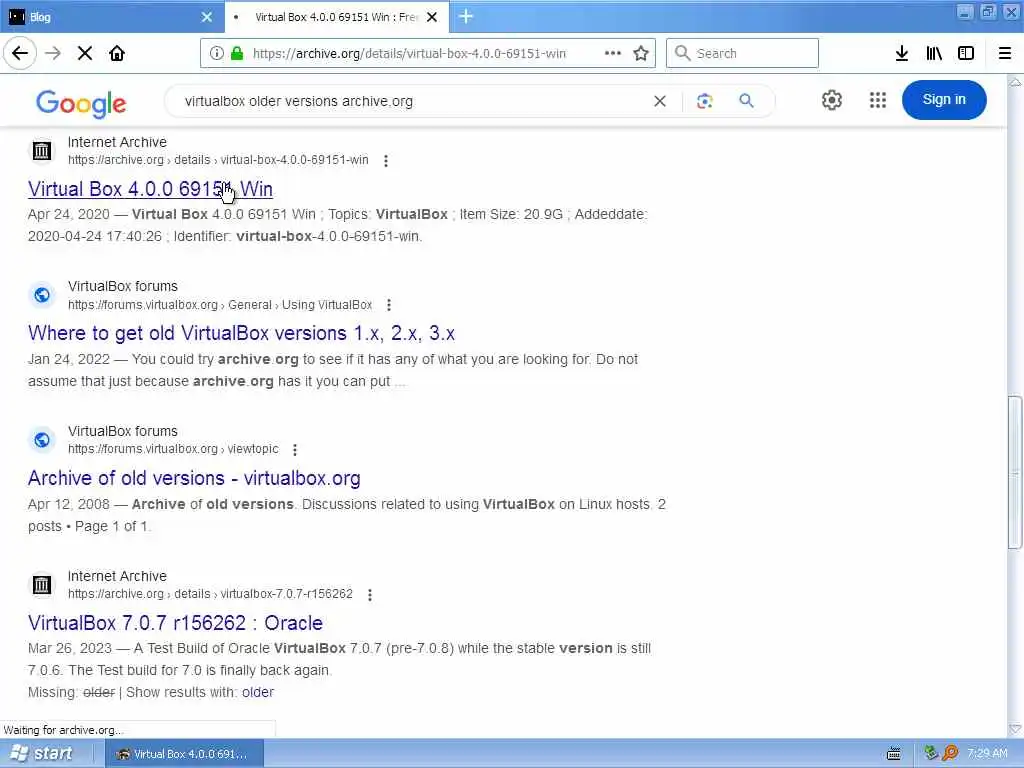Click the taskbar clock showing 7:29 AM

pyautogui.click(x=987, y=754)
